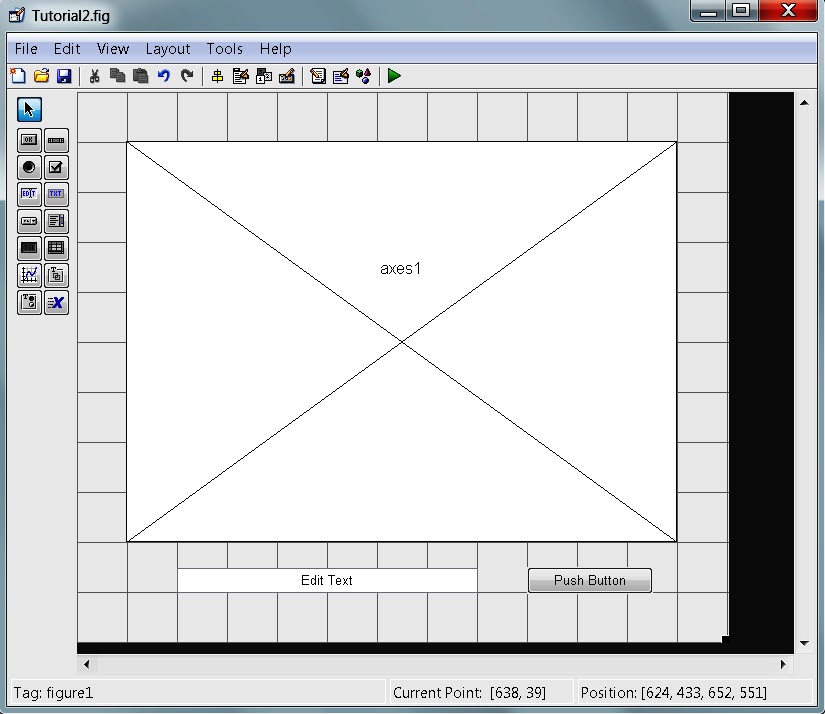
Task: Pick the Edit Text palette tool
Action: click(28, 193)
